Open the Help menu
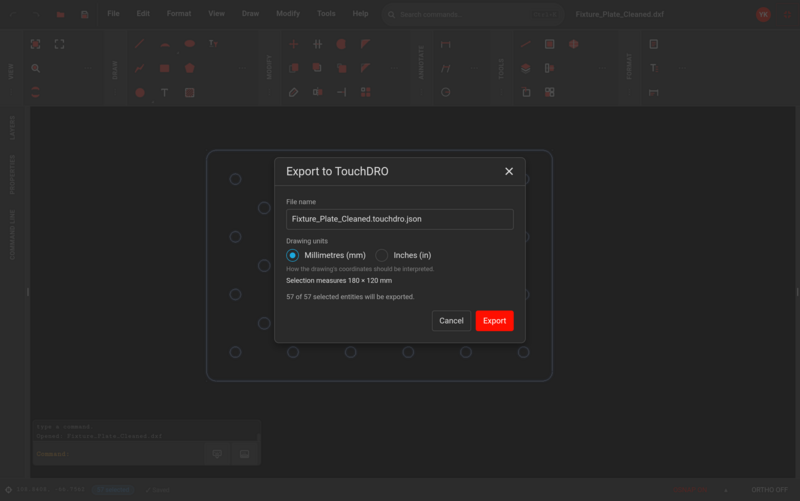Screen dimensions: 800x501 [x=360, y=14]
